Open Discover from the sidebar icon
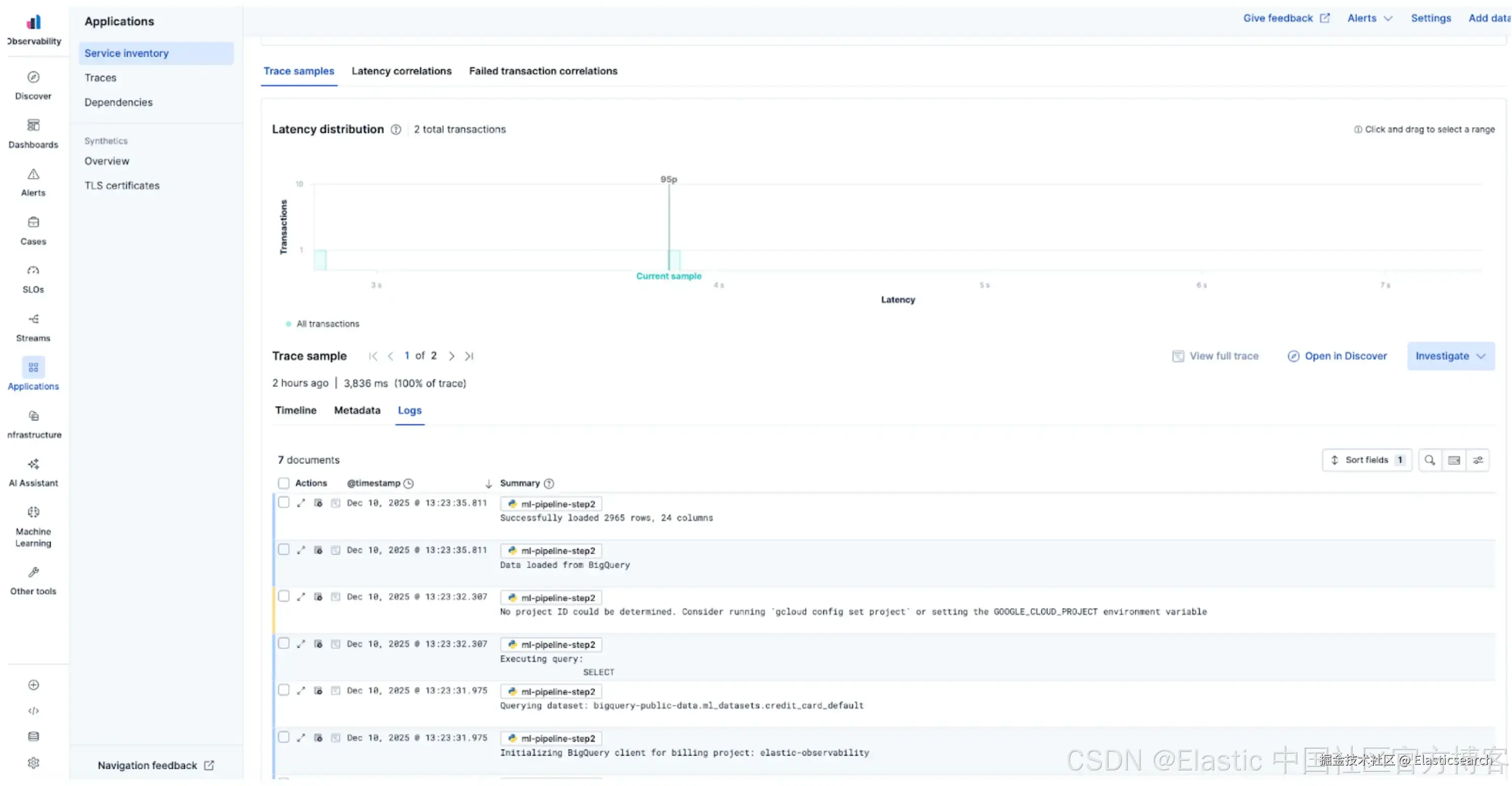Image resolution: width=1512 pixels, height=786 pixels. (33, 78)
